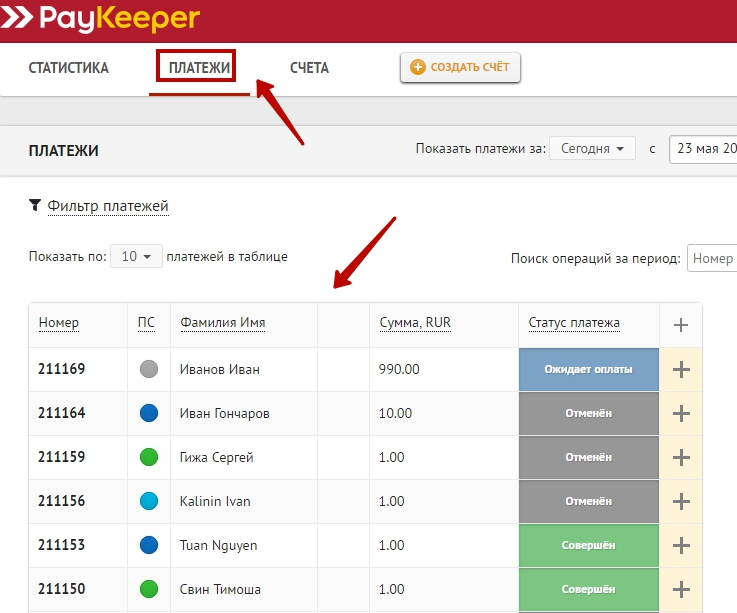Image resolution: width=737 pixels, height=613 pixels.
Task: Click green payment system circle for Гижа Сергей
Action: pos(149,457)
